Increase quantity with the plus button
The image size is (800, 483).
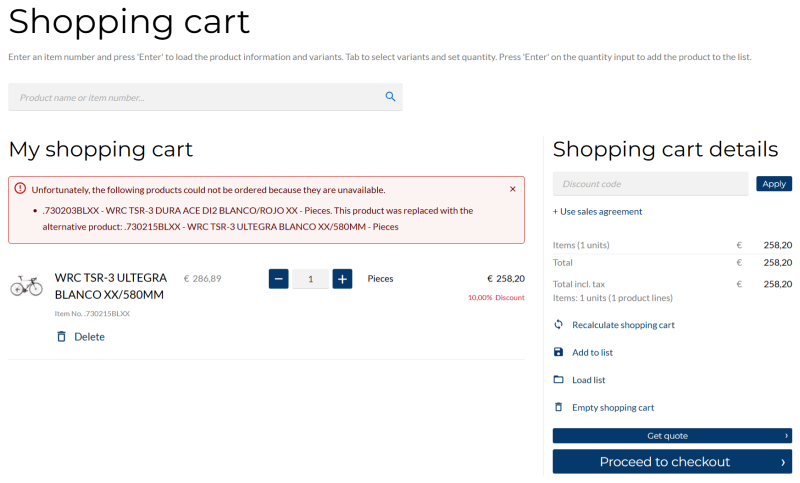pyautogui.click(x=342, y=279)
